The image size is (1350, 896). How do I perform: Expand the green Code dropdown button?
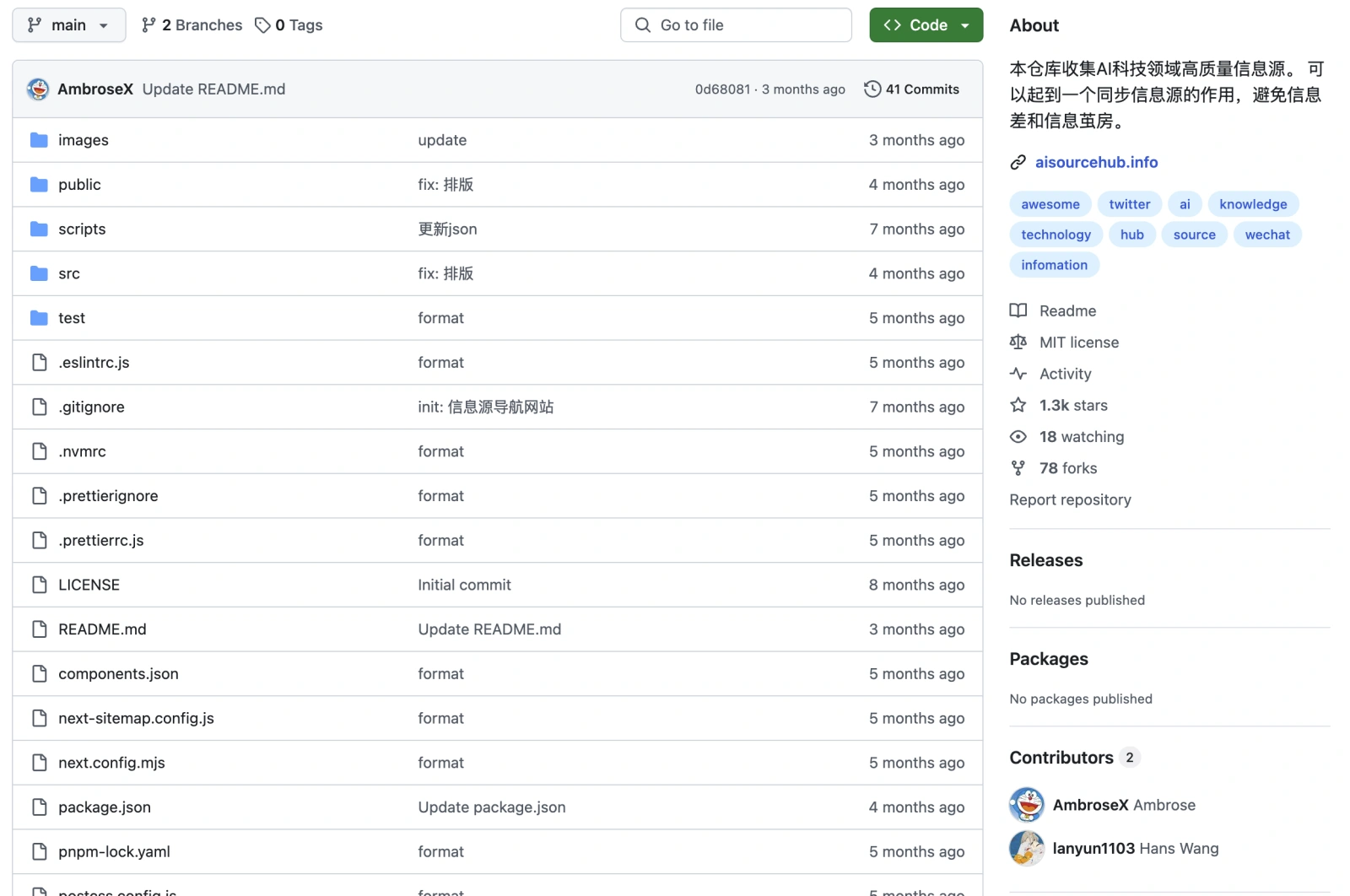(x=926, y=25)
